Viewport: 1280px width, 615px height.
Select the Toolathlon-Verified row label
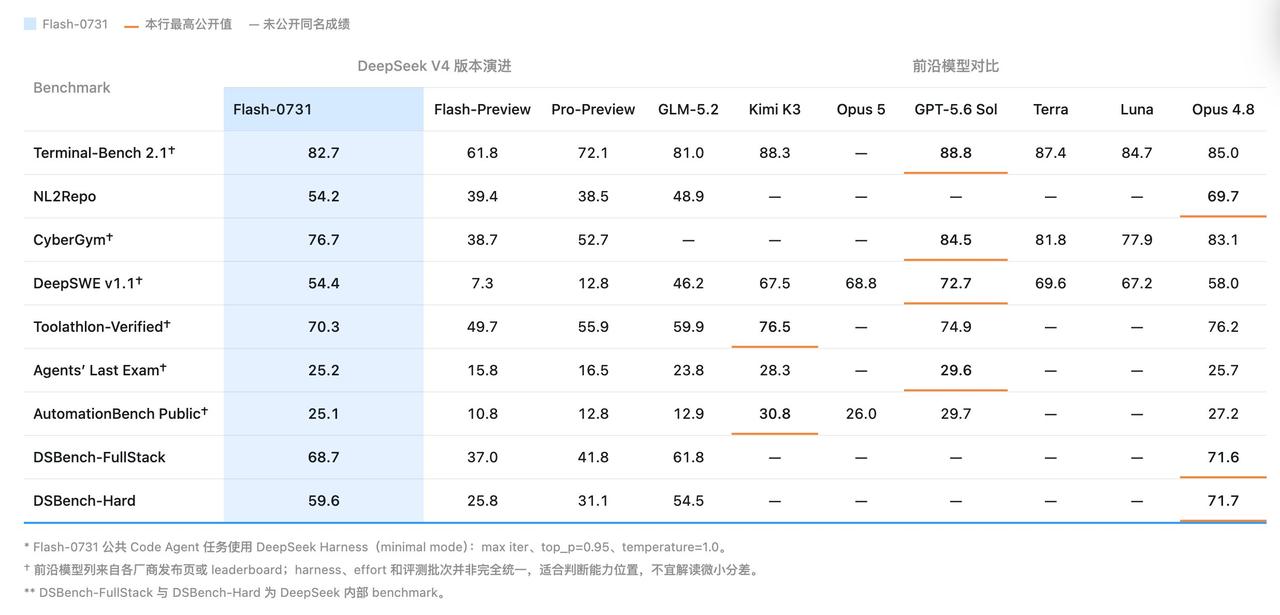click(102, 326)
